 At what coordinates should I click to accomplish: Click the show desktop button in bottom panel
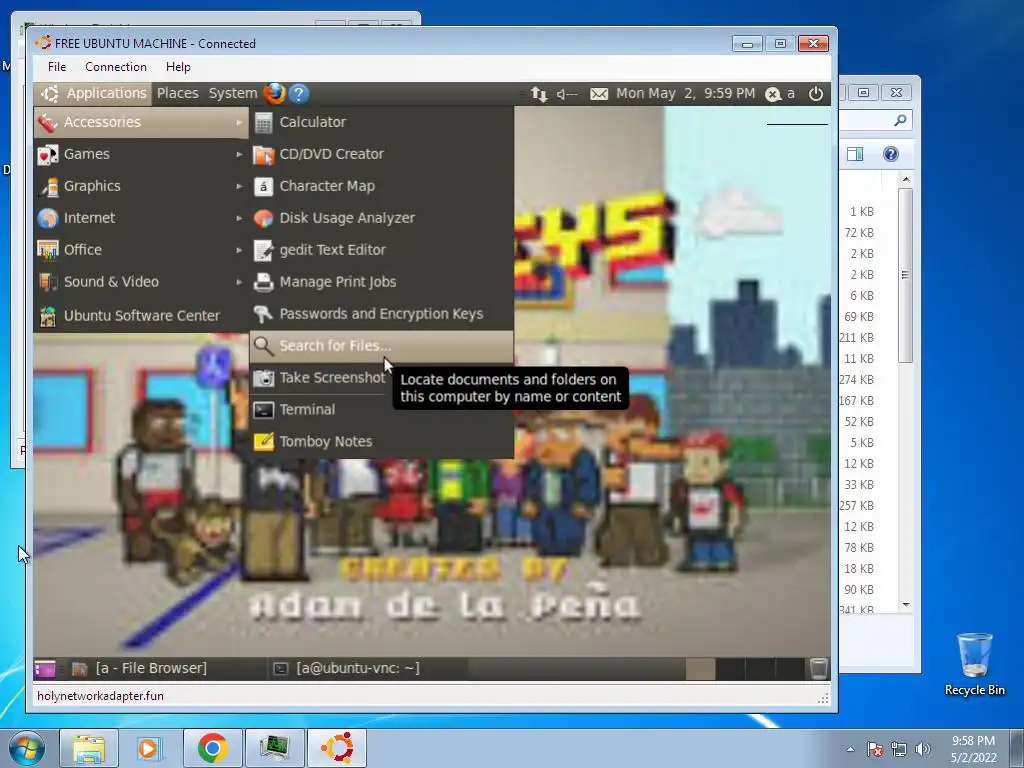point(45,669)
